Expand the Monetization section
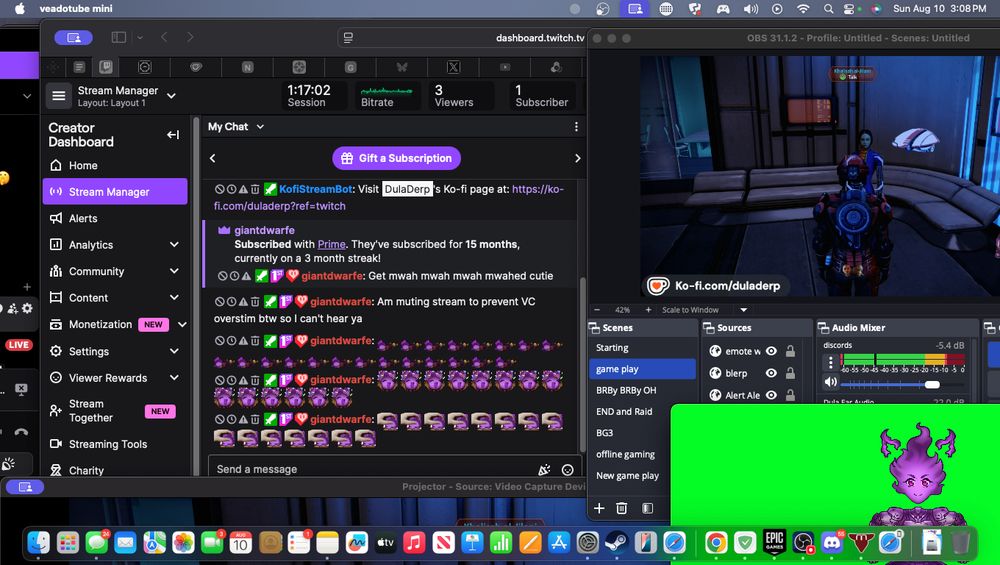 tap(182, 325)
